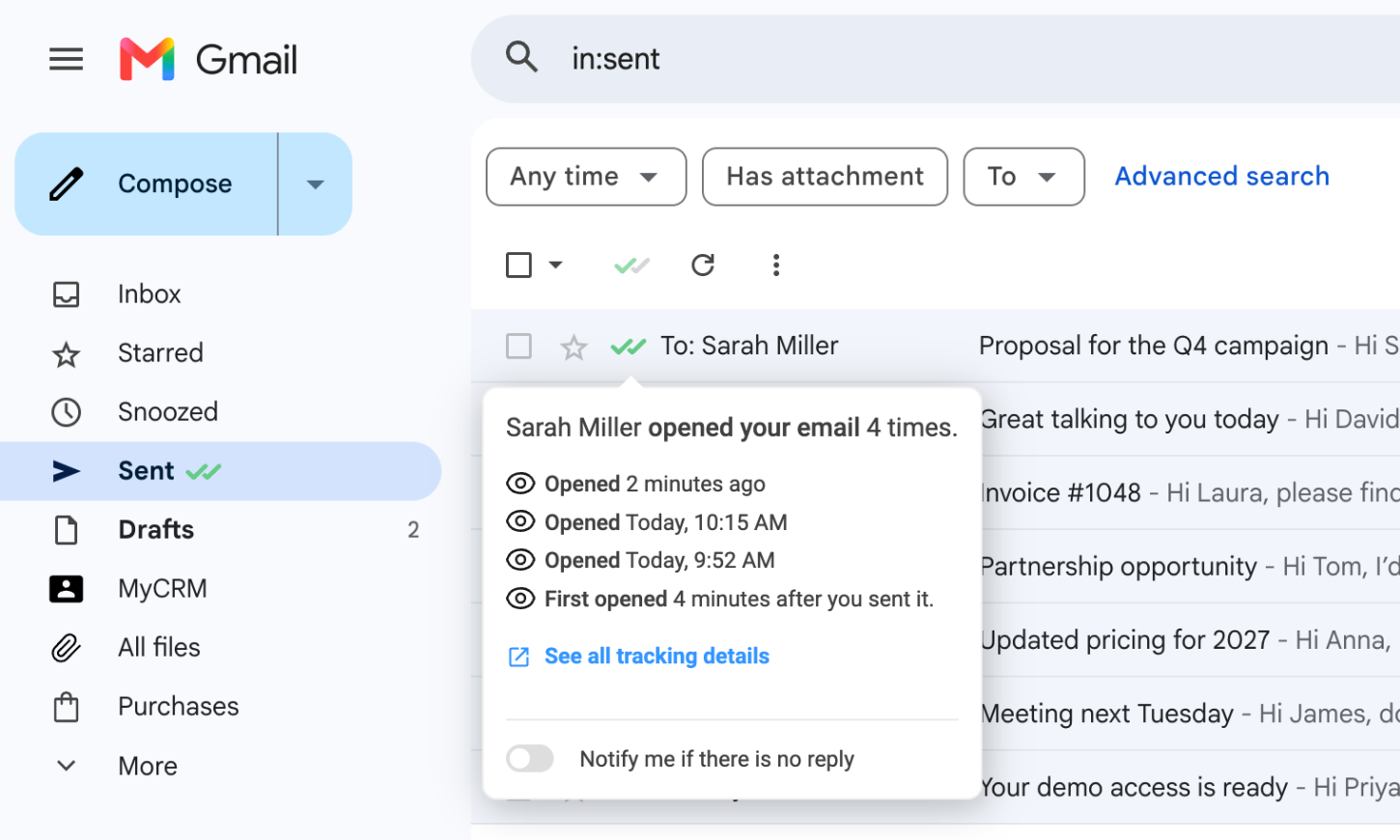Check the Sarah Miller email checkbox
1400x840 pixels.
[x=518, y=346]
